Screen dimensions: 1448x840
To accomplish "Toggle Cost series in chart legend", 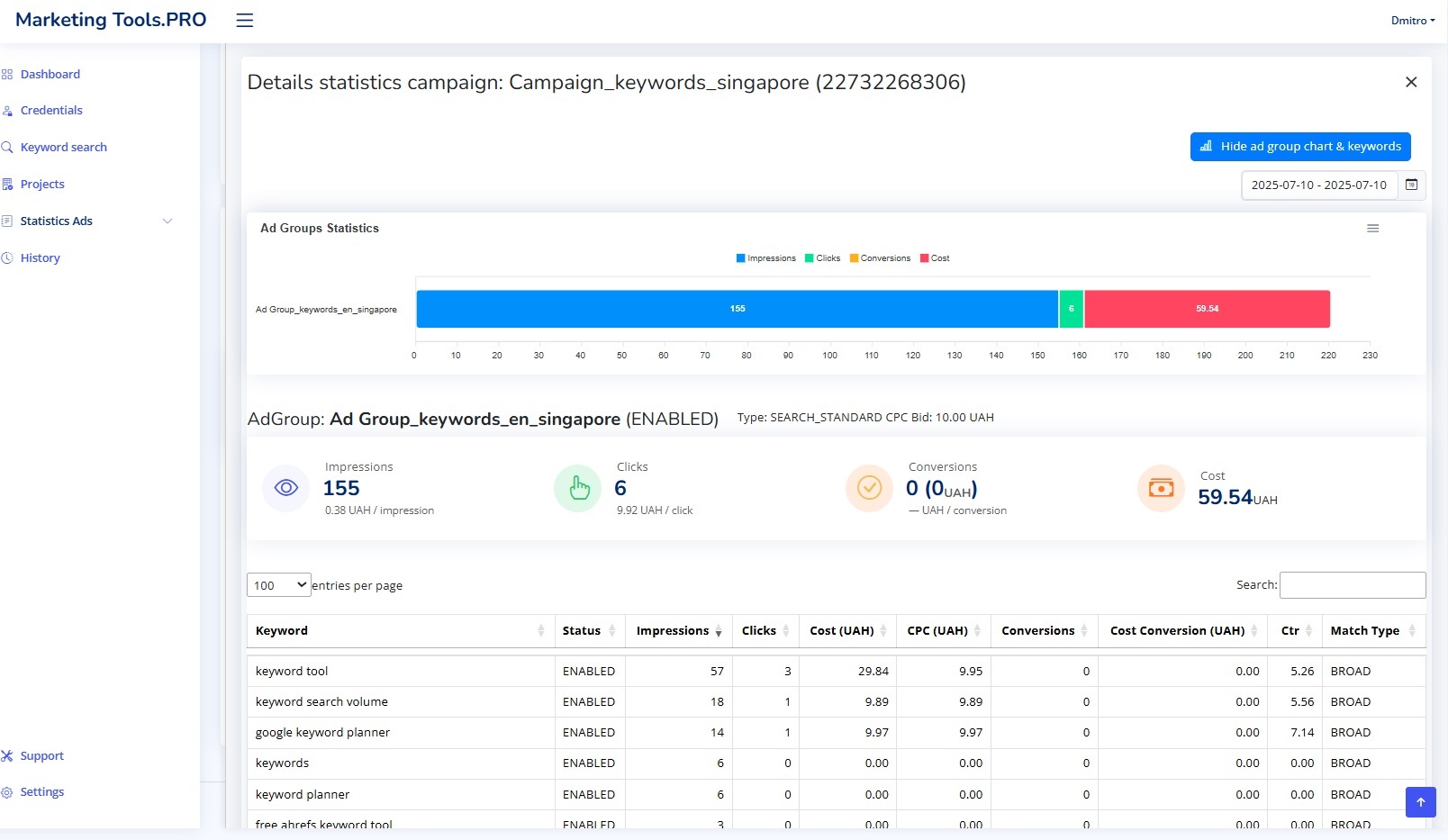I will (935, 258).
